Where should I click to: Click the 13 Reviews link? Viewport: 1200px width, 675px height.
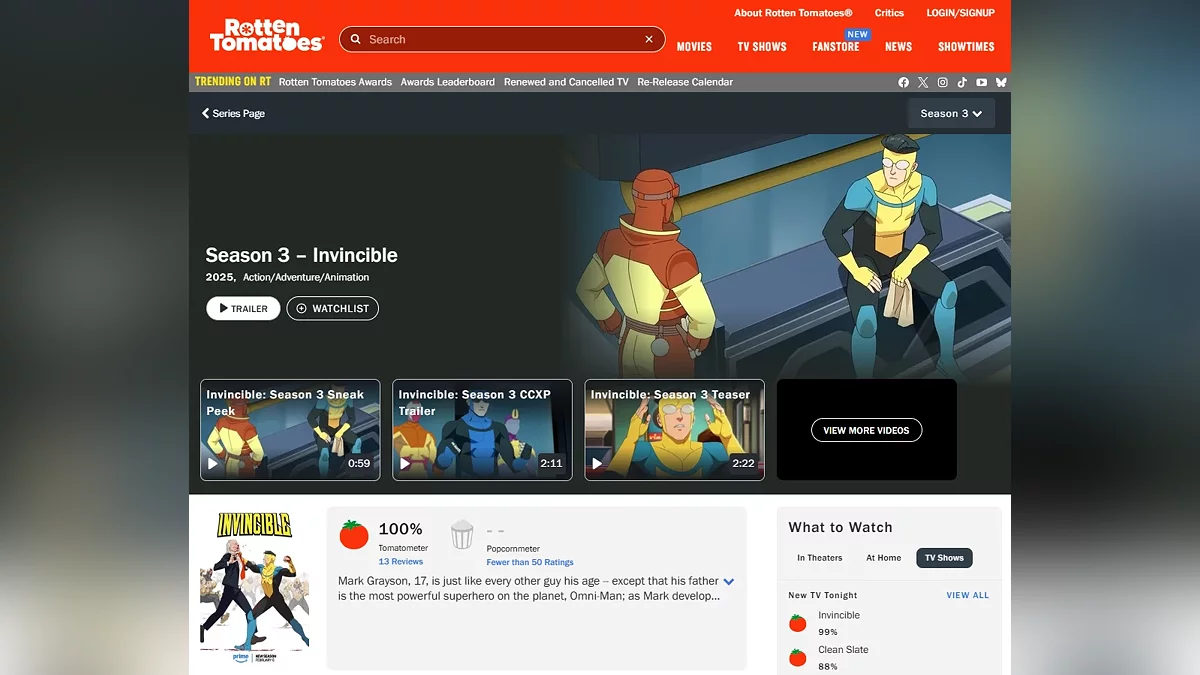(400, 562)
